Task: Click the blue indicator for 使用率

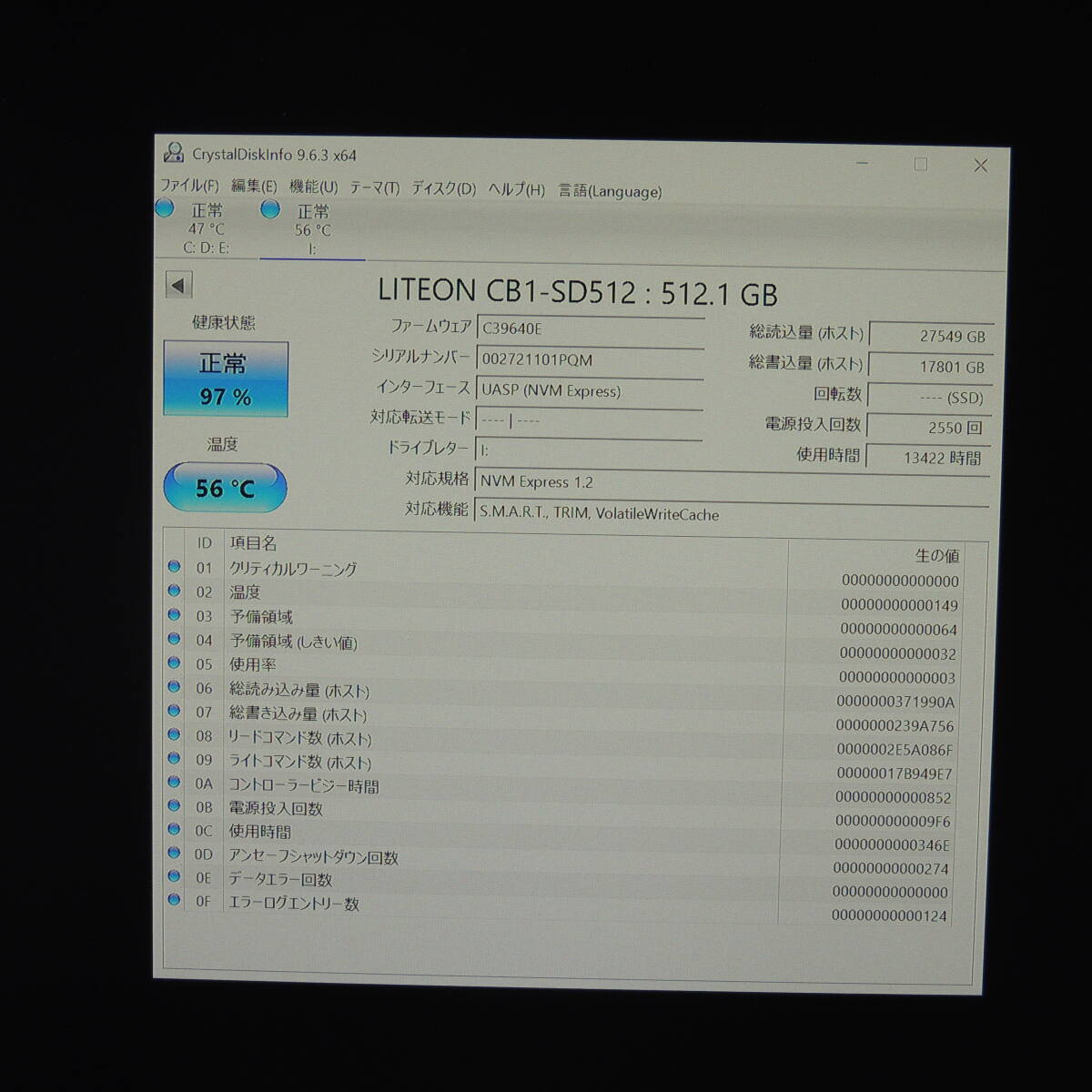Action: click(174, 665)
